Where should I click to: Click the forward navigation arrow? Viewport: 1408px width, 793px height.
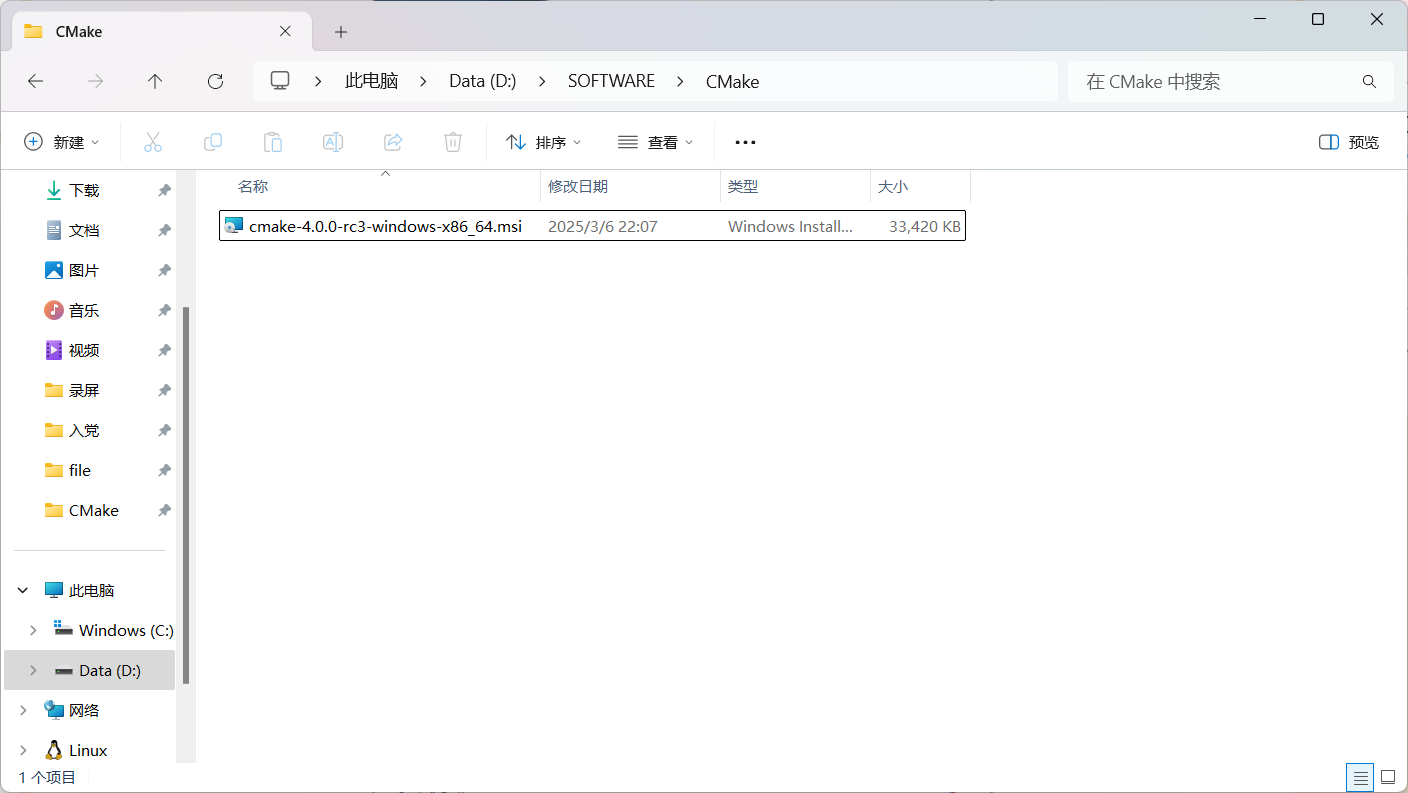click(95, 82)
